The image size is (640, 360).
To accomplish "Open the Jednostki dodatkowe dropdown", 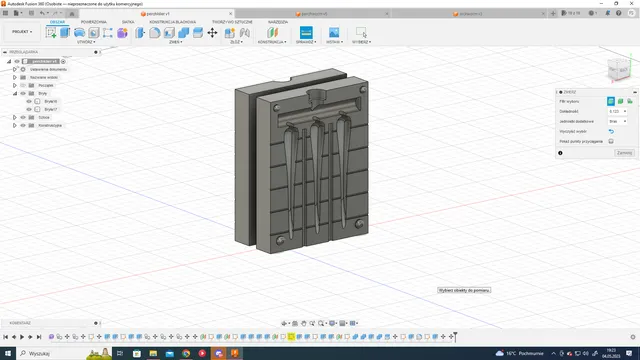I will pos(617,121).
